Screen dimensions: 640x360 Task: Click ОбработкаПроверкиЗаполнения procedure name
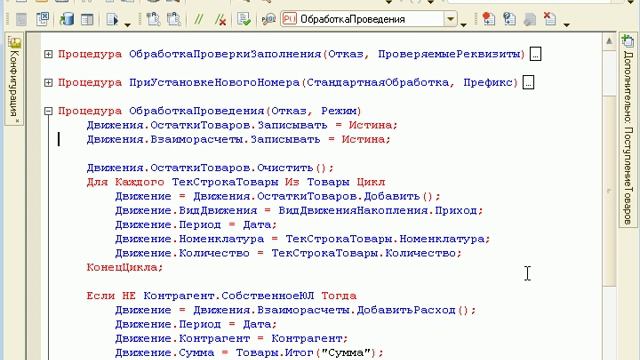[225, 54]
